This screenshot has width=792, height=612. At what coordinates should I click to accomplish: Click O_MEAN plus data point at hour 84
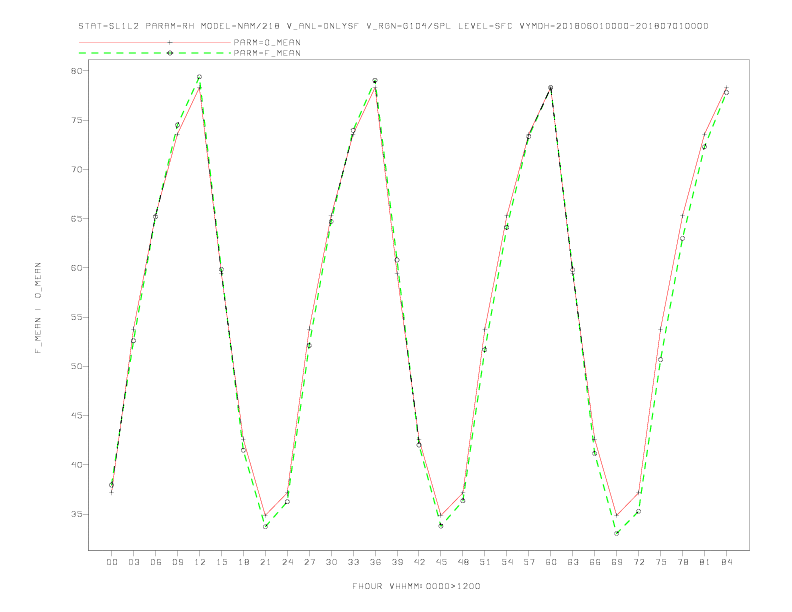(727, 88)
